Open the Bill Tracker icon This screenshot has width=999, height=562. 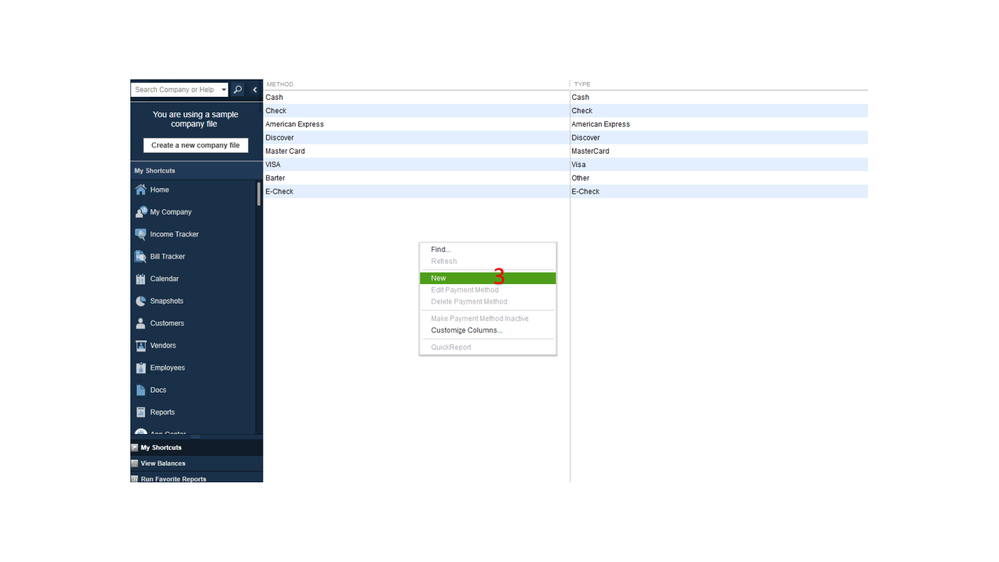pos(141,257)
